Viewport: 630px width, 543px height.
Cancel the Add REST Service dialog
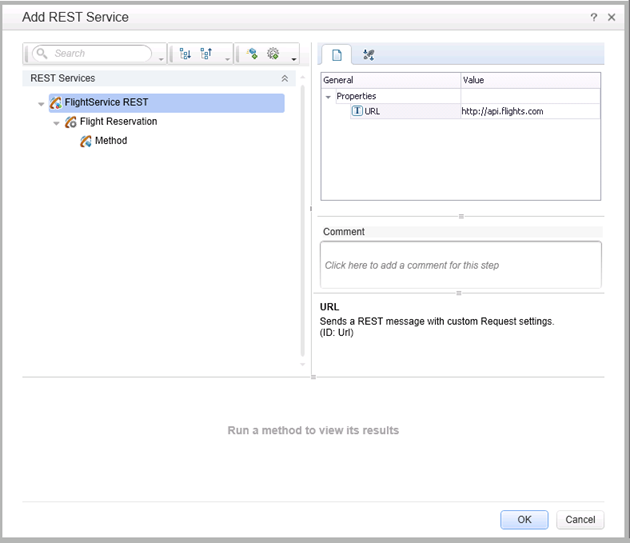click(580, 519)
